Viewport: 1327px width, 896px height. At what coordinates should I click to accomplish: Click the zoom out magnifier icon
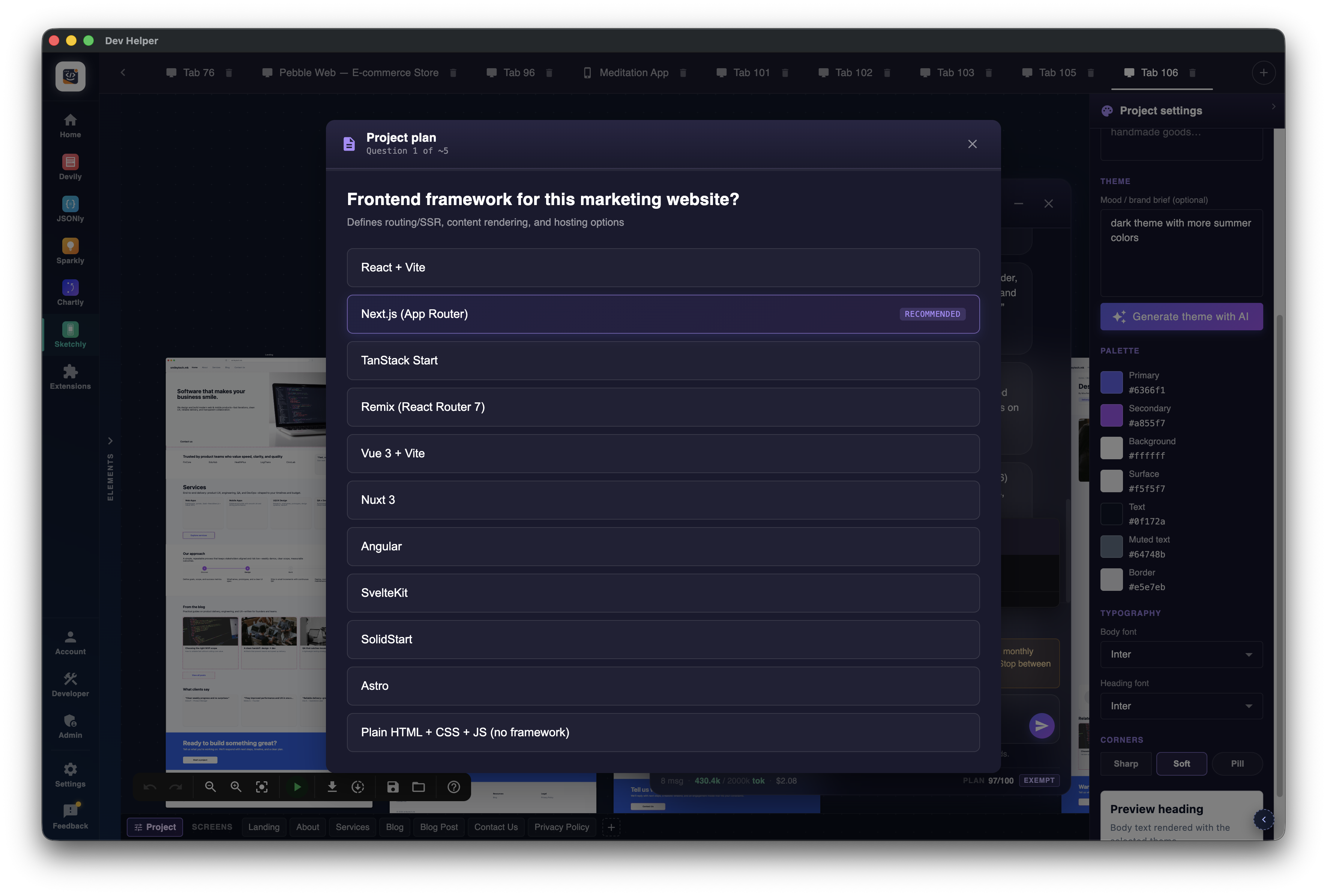click(210, 787)
